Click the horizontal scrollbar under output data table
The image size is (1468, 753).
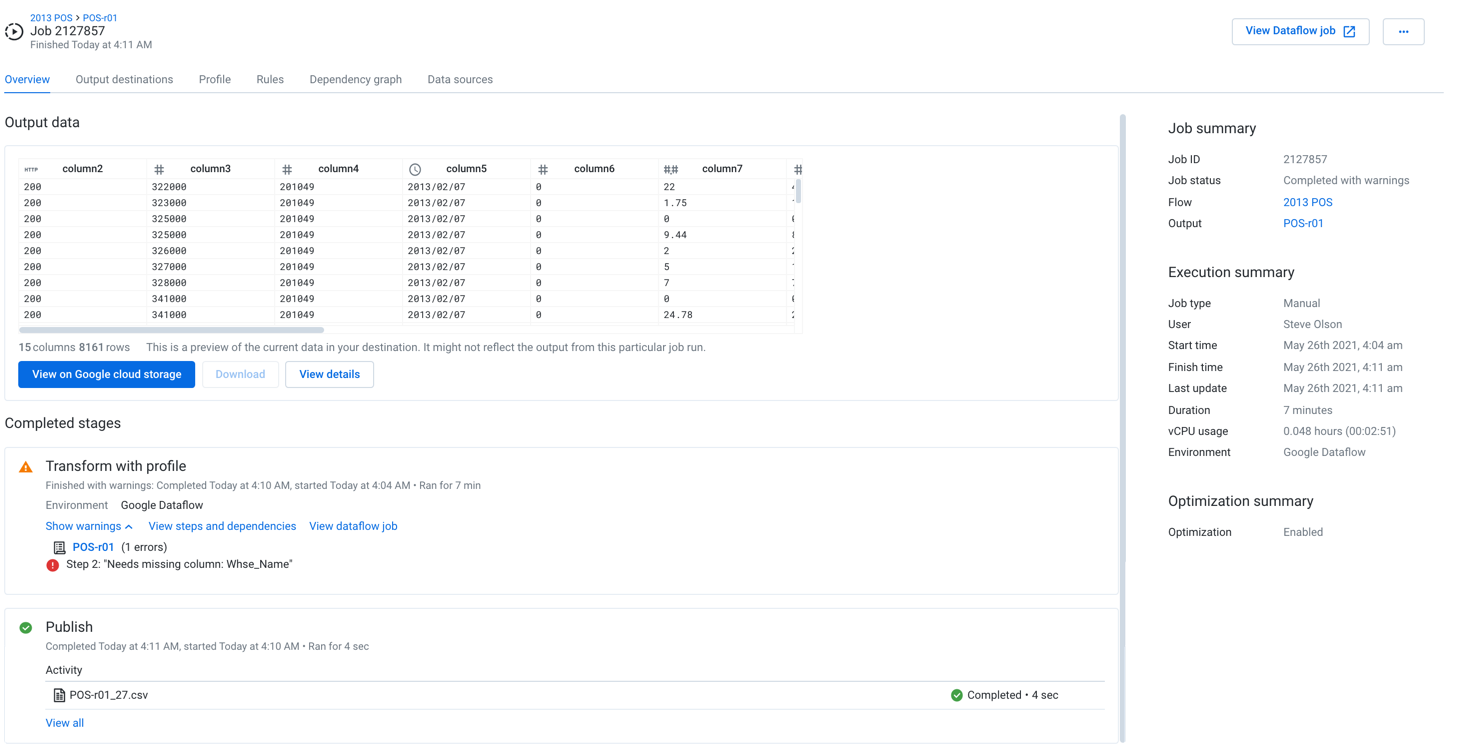click(171, 329)
